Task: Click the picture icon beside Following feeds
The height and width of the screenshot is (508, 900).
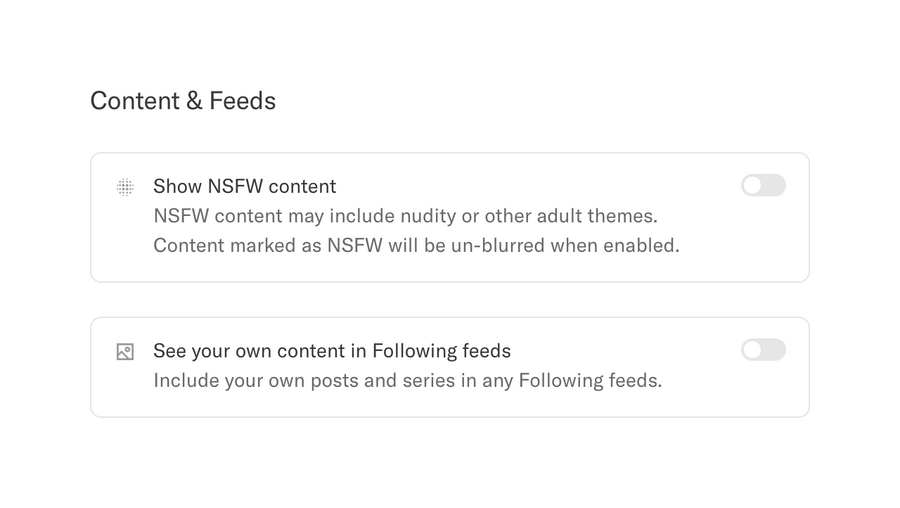Action: click(125, 352)
